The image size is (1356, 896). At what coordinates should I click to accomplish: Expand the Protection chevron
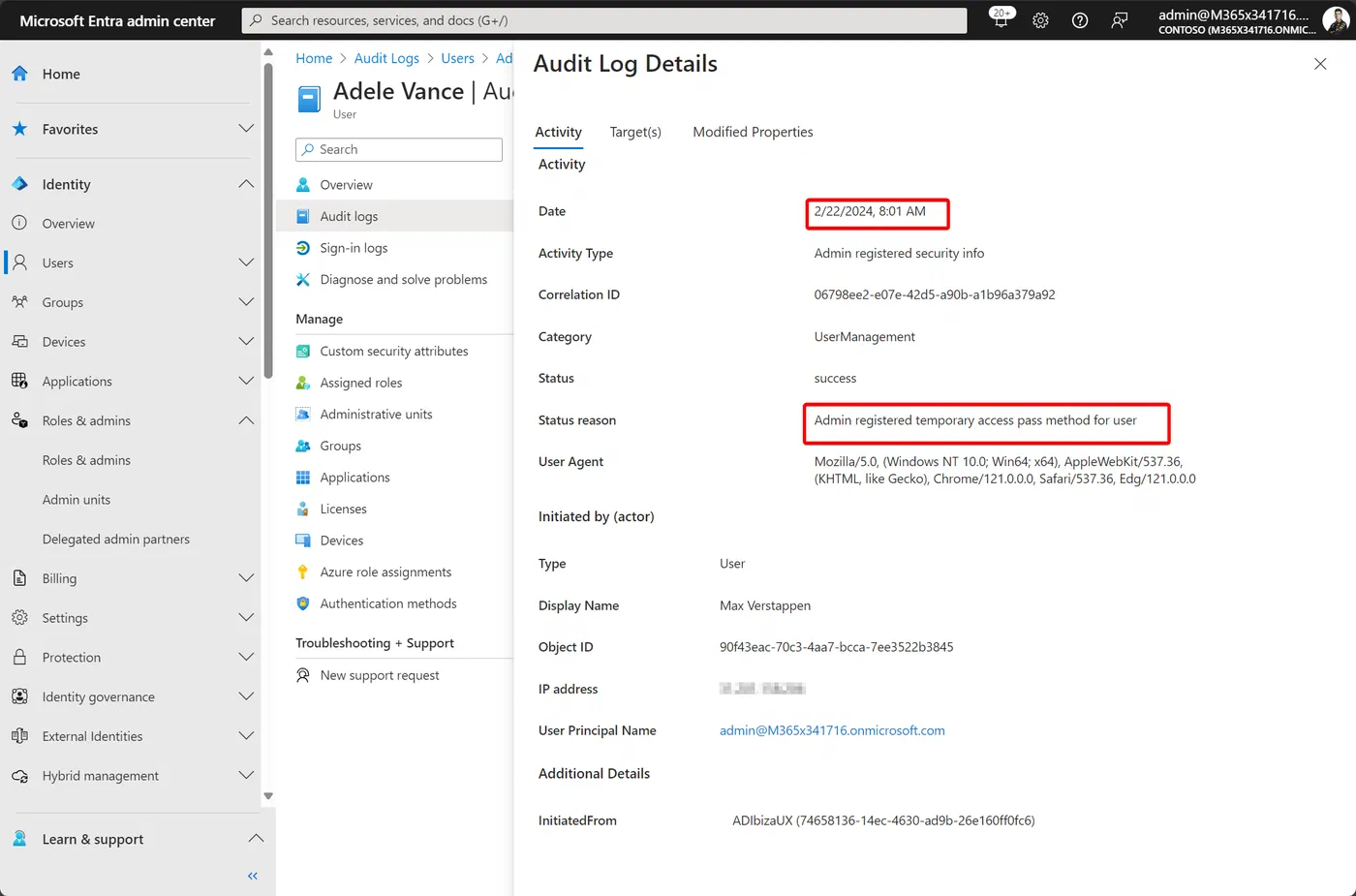point(246,657)
